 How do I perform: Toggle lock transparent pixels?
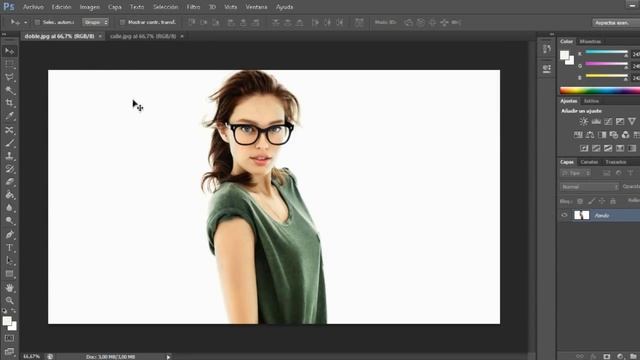point(580,201)
